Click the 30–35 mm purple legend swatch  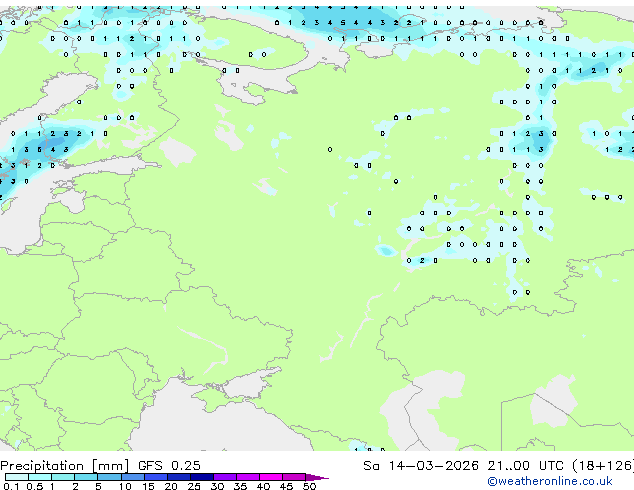(224, 477)
